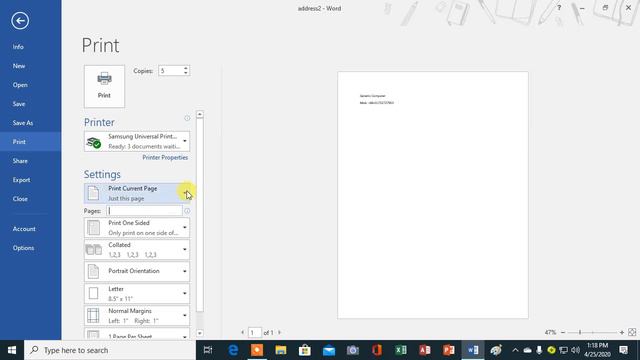640x360 pixels.
Task: Open the Camera app on the taskbar
Action: coord(353,350)
